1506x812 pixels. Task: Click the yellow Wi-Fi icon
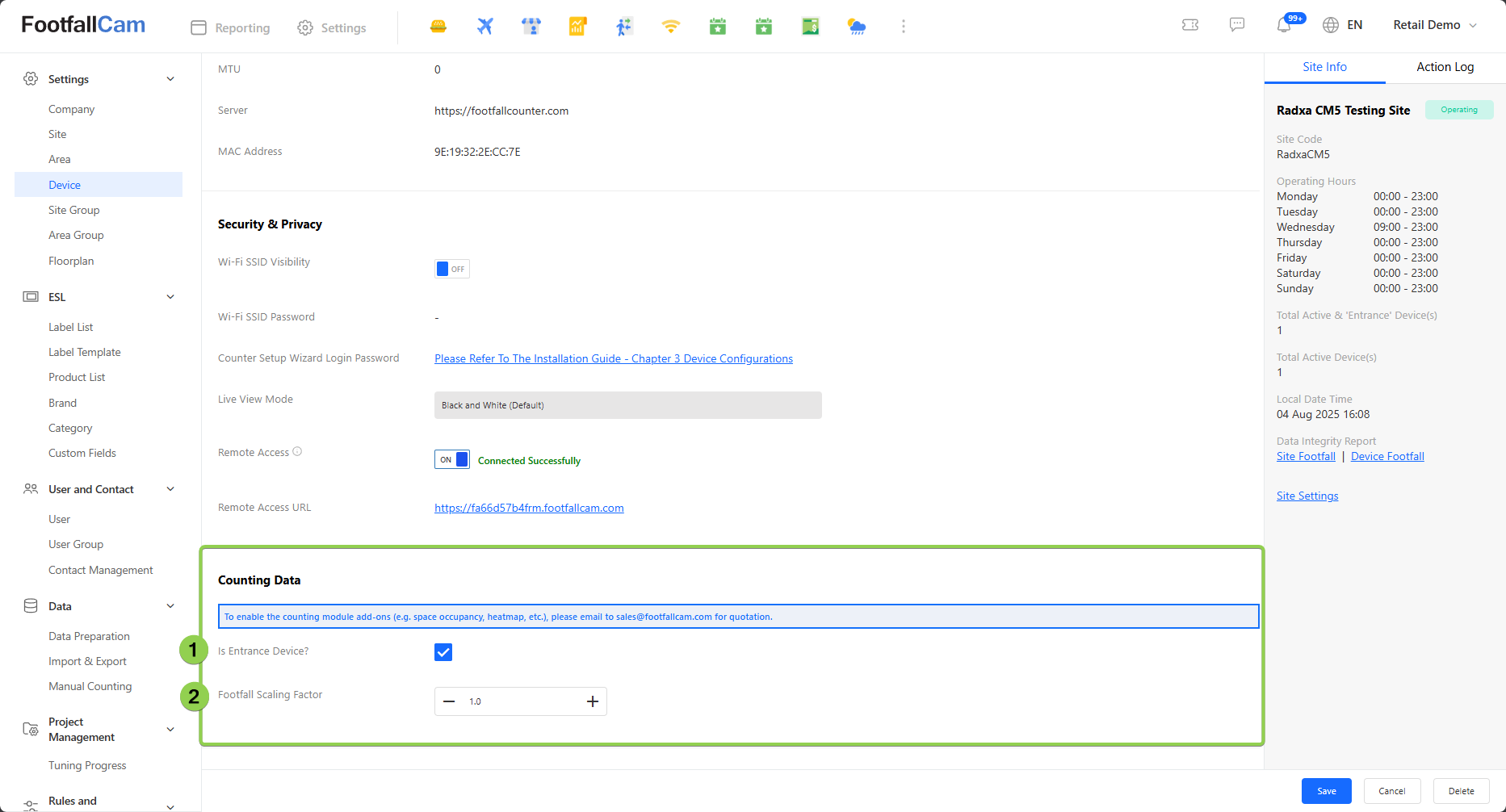(670, 27)
